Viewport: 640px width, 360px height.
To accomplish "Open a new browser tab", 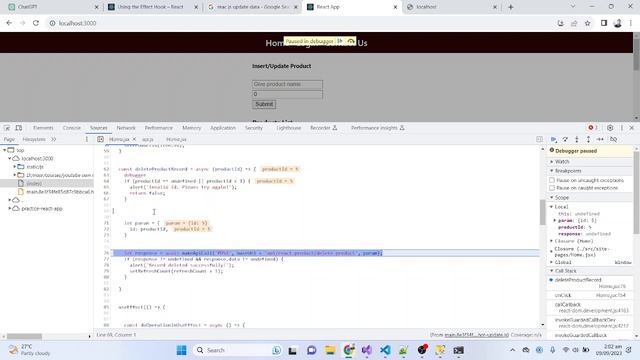I will (x=510, y=7).
